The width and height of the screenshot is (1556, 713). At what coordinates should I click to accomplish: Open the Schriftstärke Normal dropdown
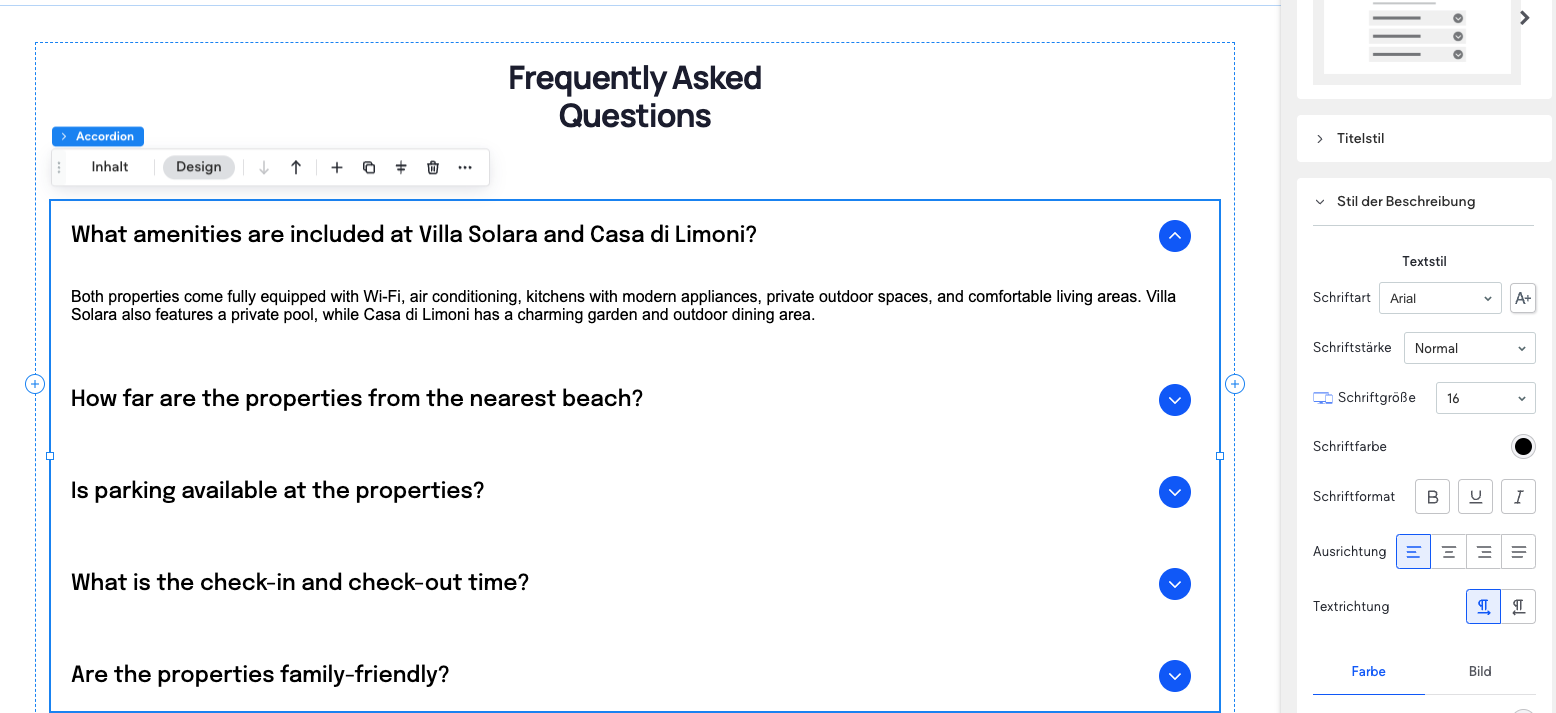1469,348
